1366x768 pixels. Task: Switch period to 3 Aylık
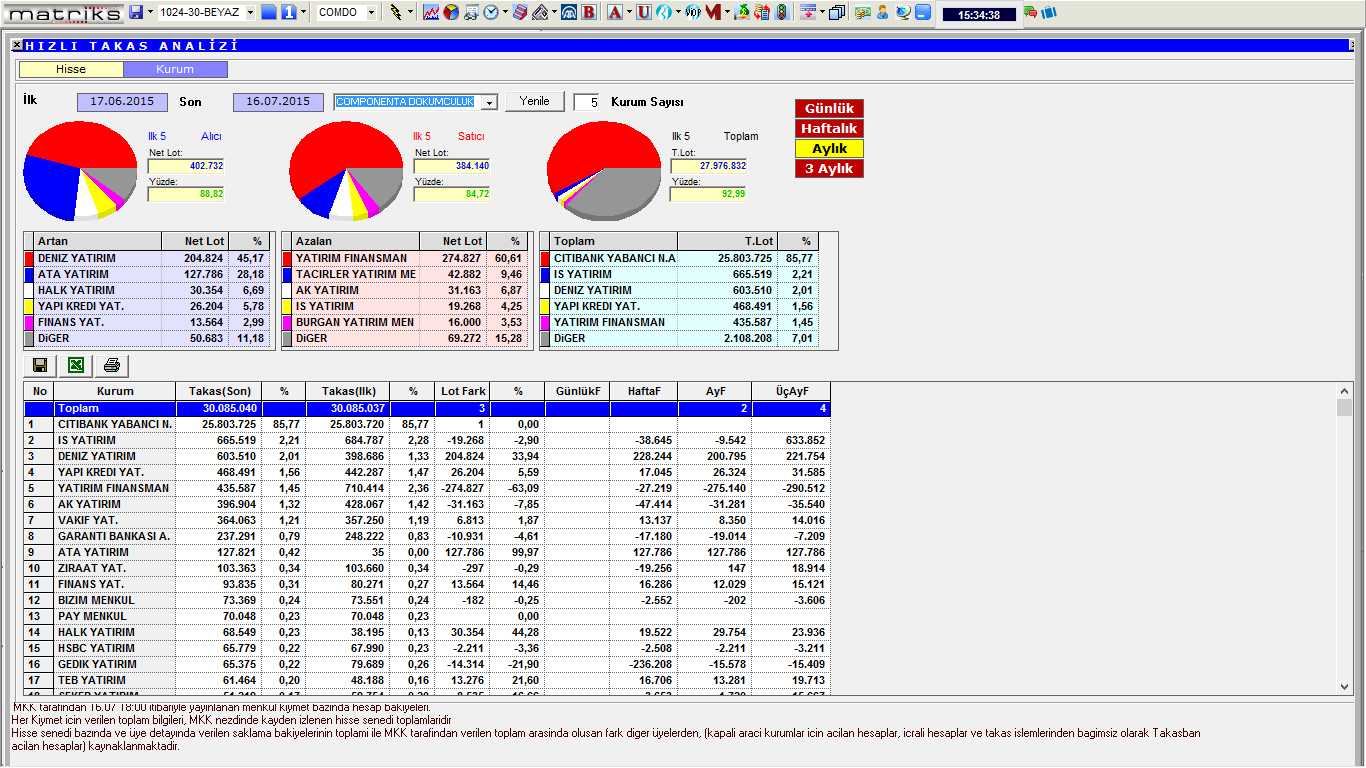[x=829, y=168]
